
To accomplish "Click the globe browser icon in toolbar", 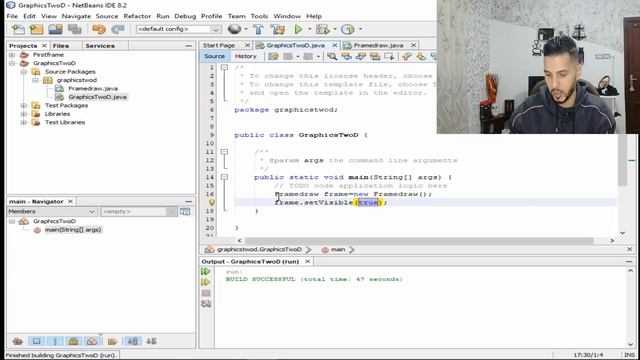I will coord(234,29).
